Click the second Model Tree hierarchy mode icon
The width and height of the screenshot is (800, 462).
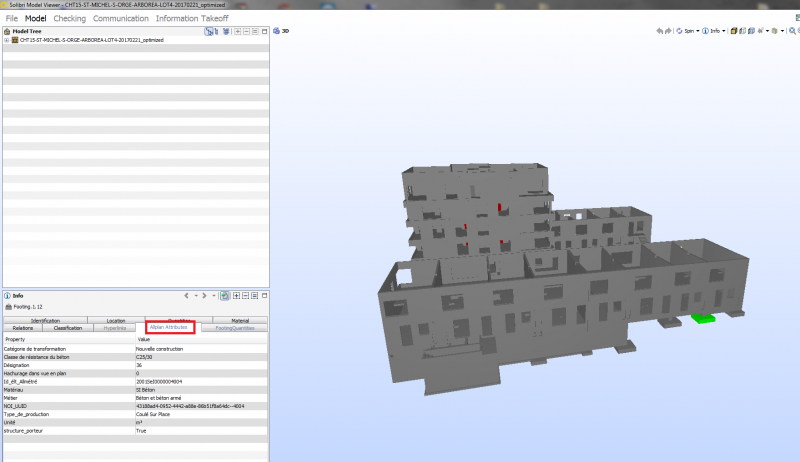(x=216, y=31)
